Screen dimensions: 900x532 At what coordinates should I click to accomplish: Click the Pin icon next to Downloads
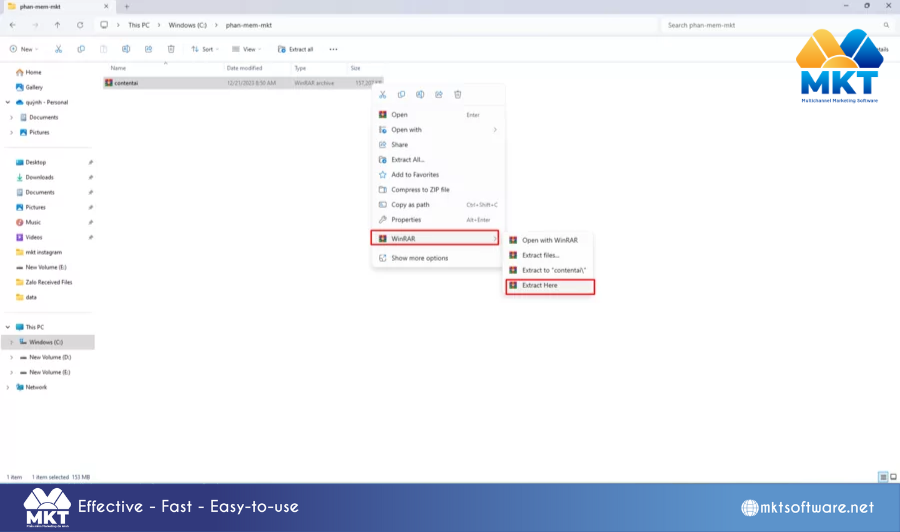pos(91,177)
